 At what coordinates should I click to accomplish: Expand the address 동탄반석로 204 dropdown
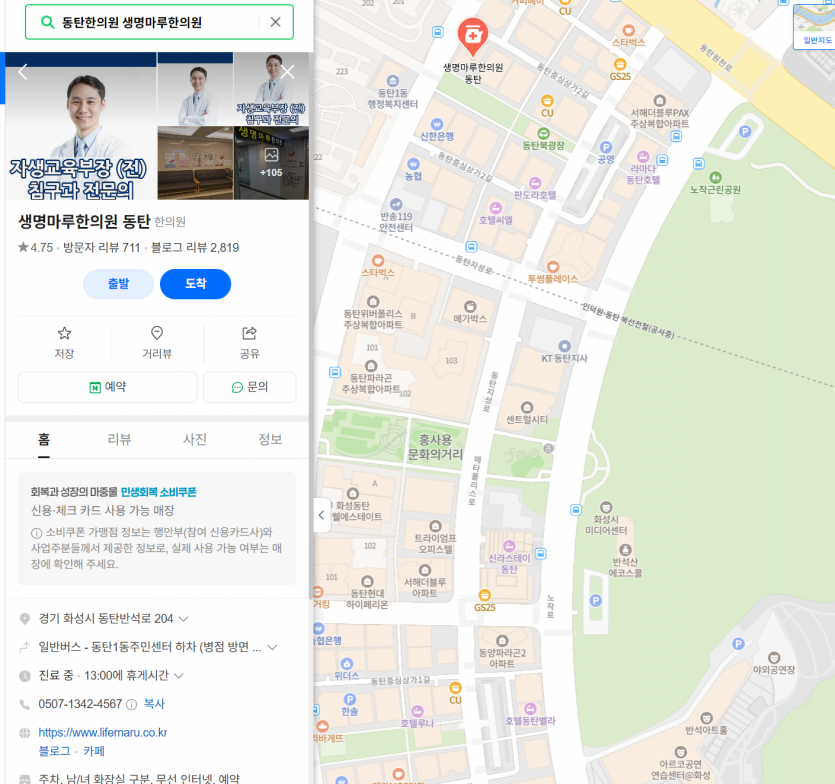coord(184,619)
